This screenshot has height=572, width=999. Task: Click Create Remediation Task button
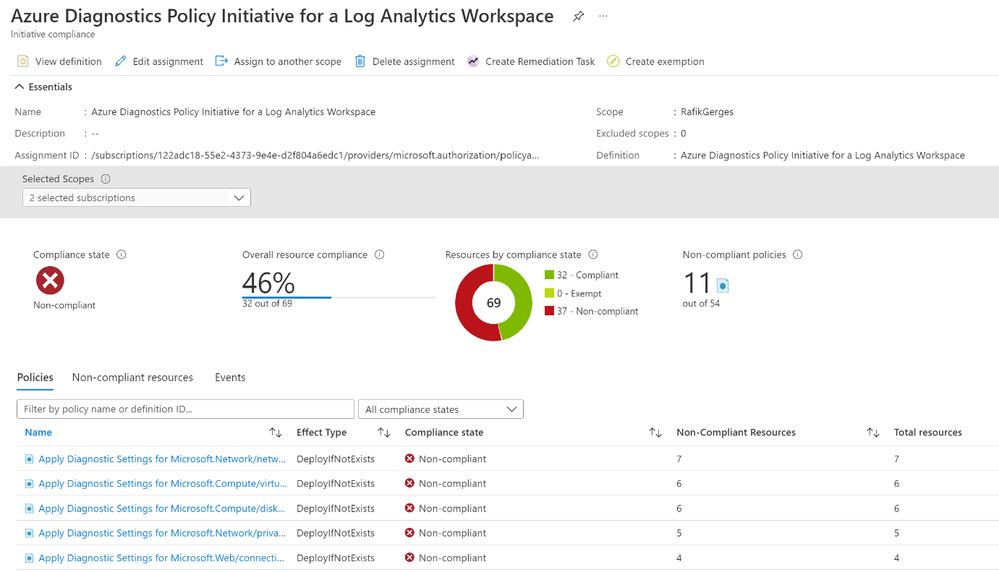(531, 61)
